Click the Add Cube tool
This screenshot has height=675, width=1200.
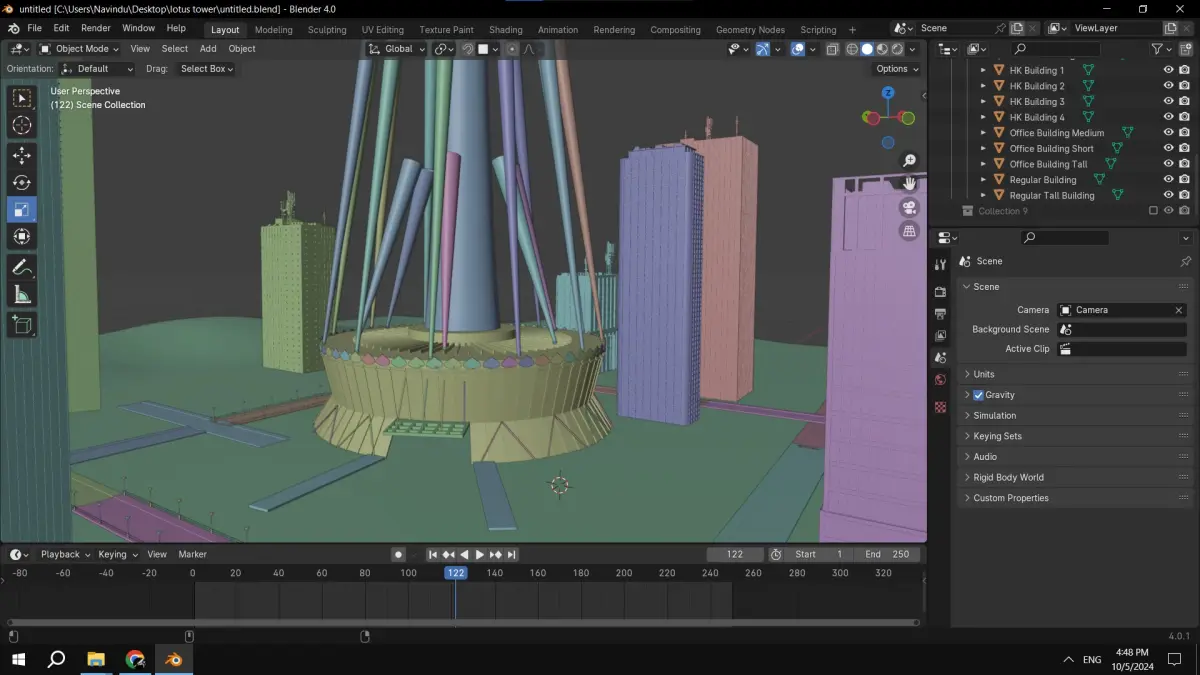[21, 324]
